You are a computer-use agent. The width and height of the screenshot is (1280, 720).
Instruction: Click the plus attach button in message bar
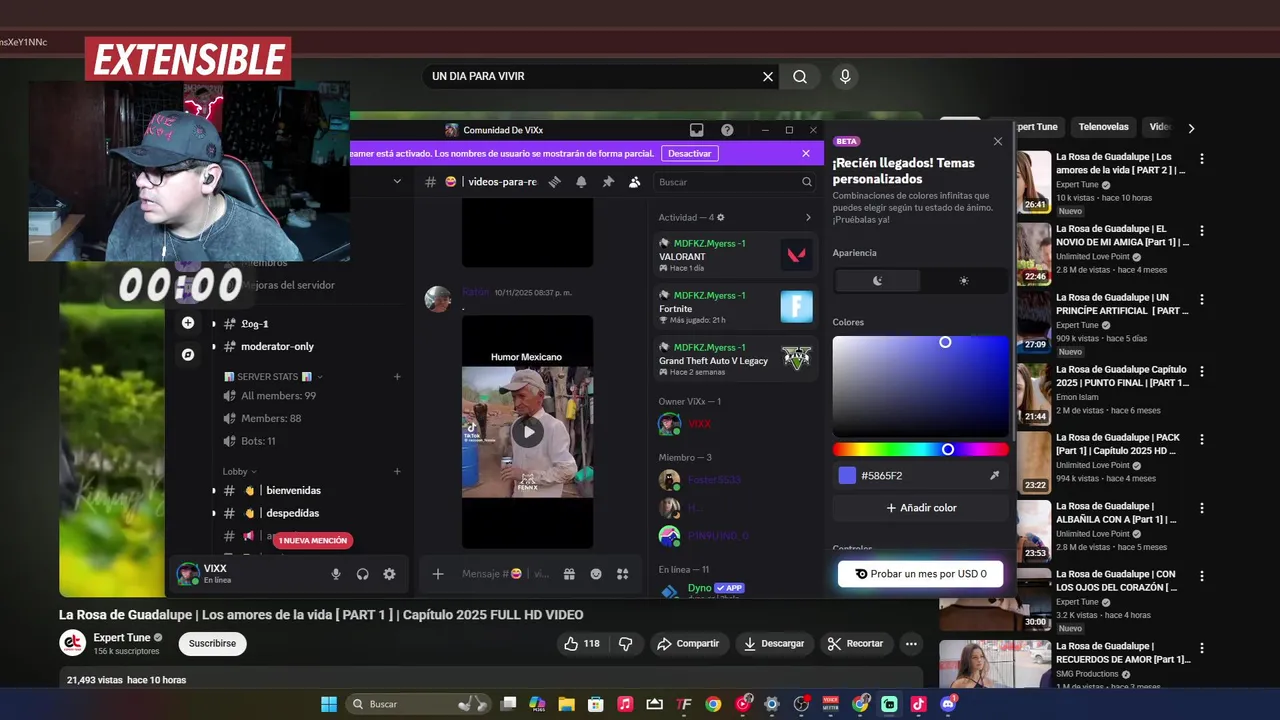(437, 574)
